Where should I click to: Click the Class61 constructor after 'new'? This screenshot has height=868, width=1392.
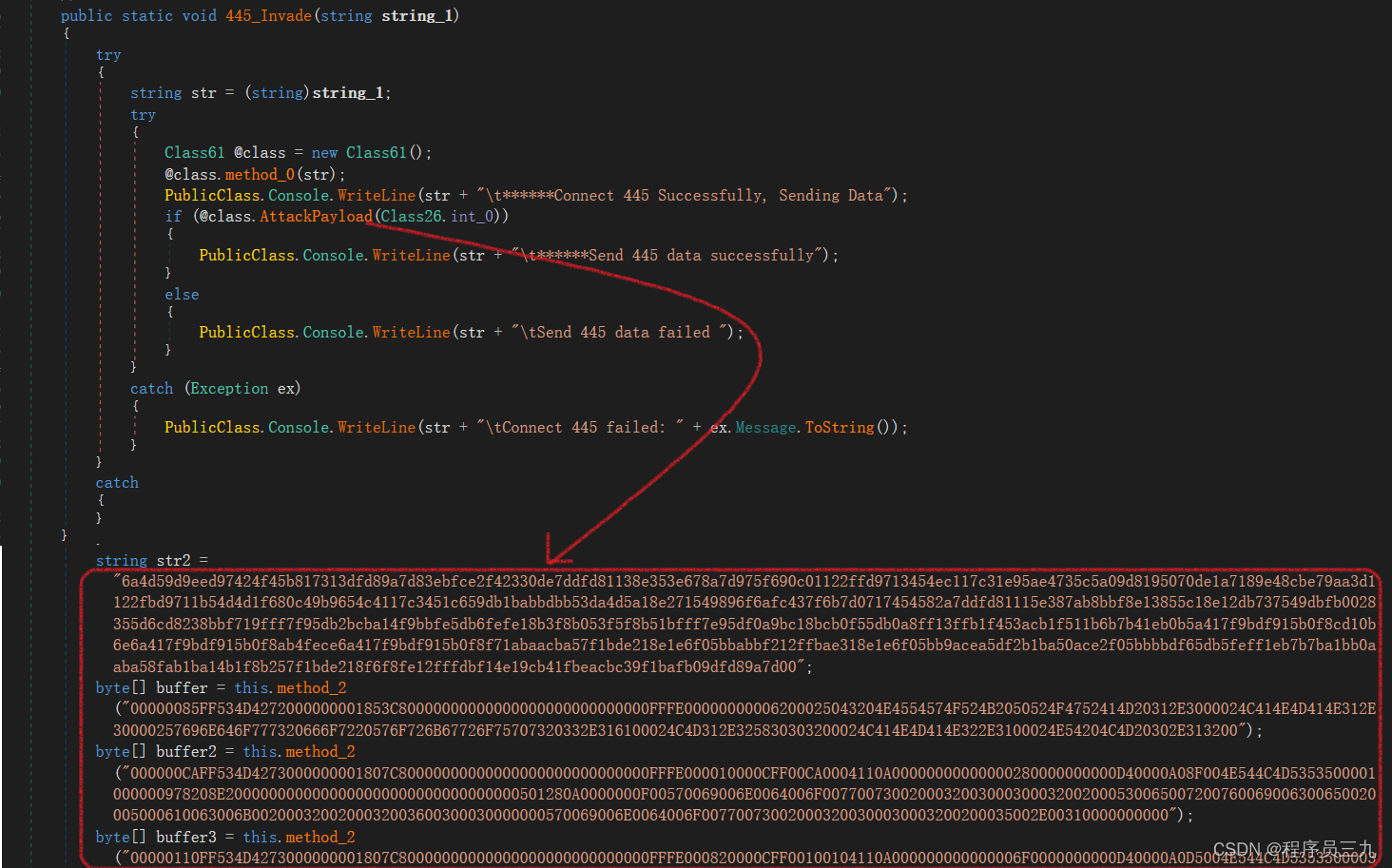point(376,153)
